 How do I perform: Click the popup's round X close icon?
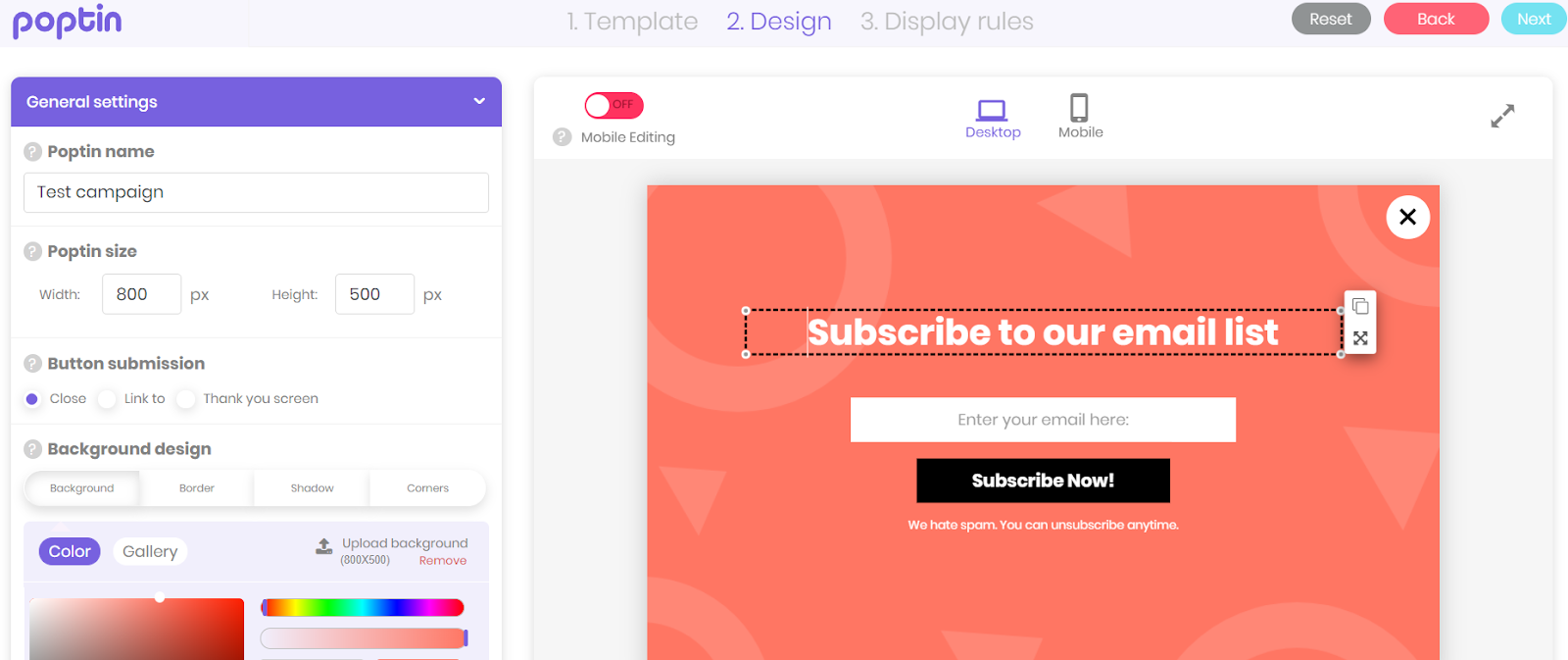click(x=1408, y=217)
